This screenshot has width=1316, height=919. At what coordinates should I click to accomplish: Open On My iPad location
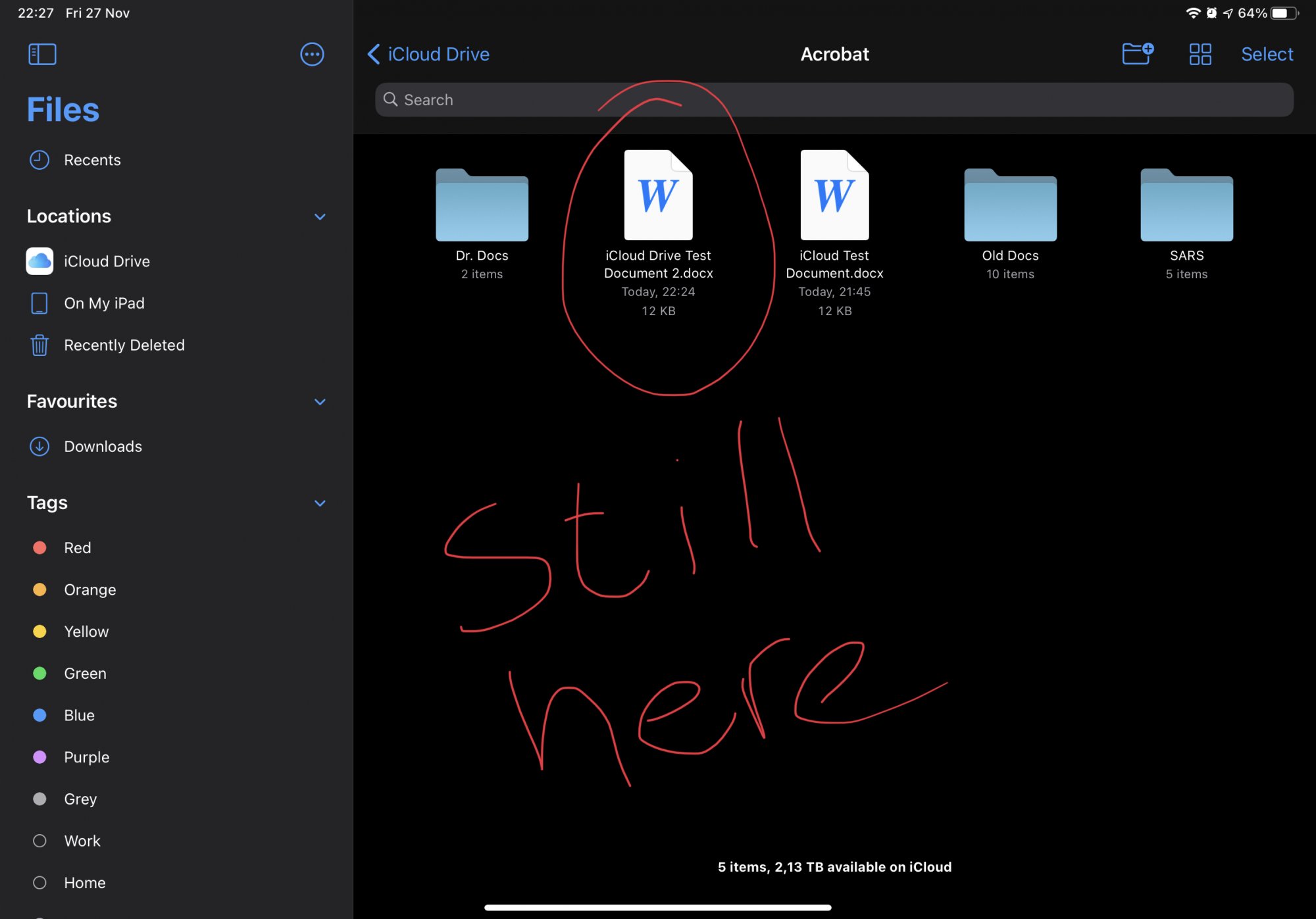(x=104, y=303)
